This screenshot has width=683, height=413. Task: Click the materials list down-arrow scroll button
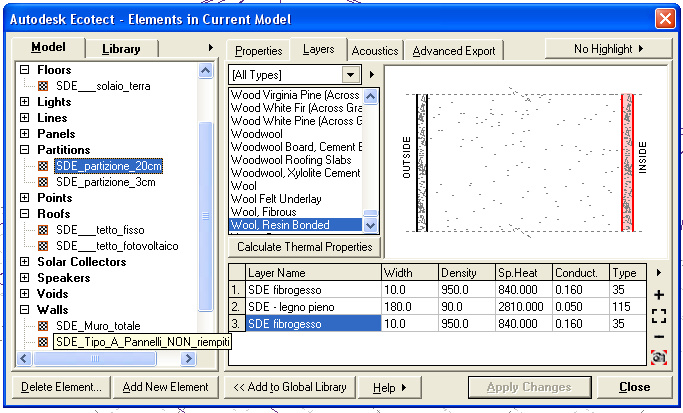pos(370,226)
